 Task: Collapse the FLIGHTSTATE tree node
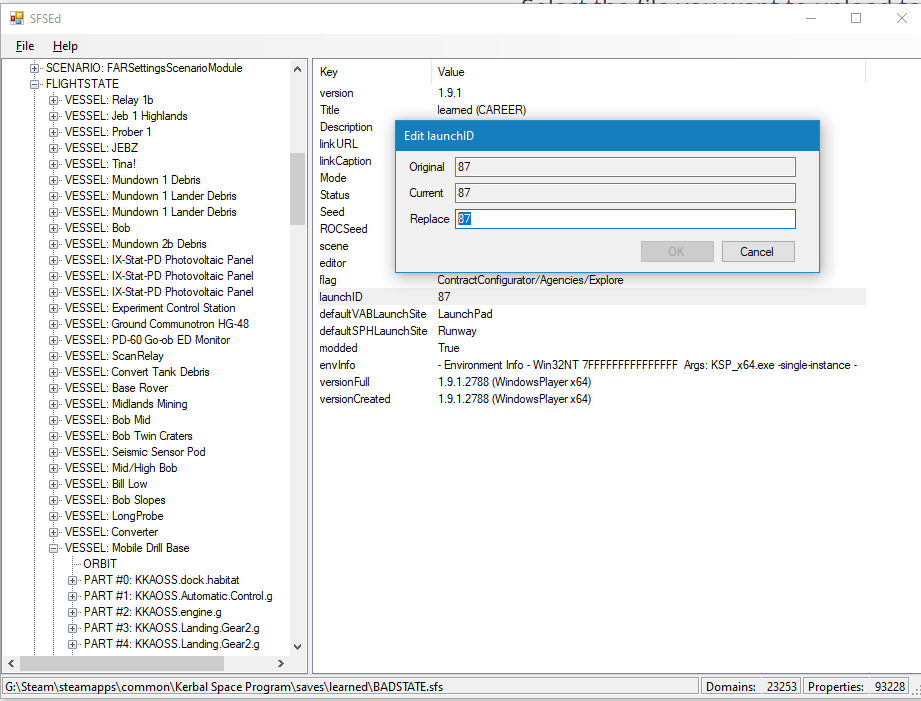pyautogui.click(x=36, y=84)
